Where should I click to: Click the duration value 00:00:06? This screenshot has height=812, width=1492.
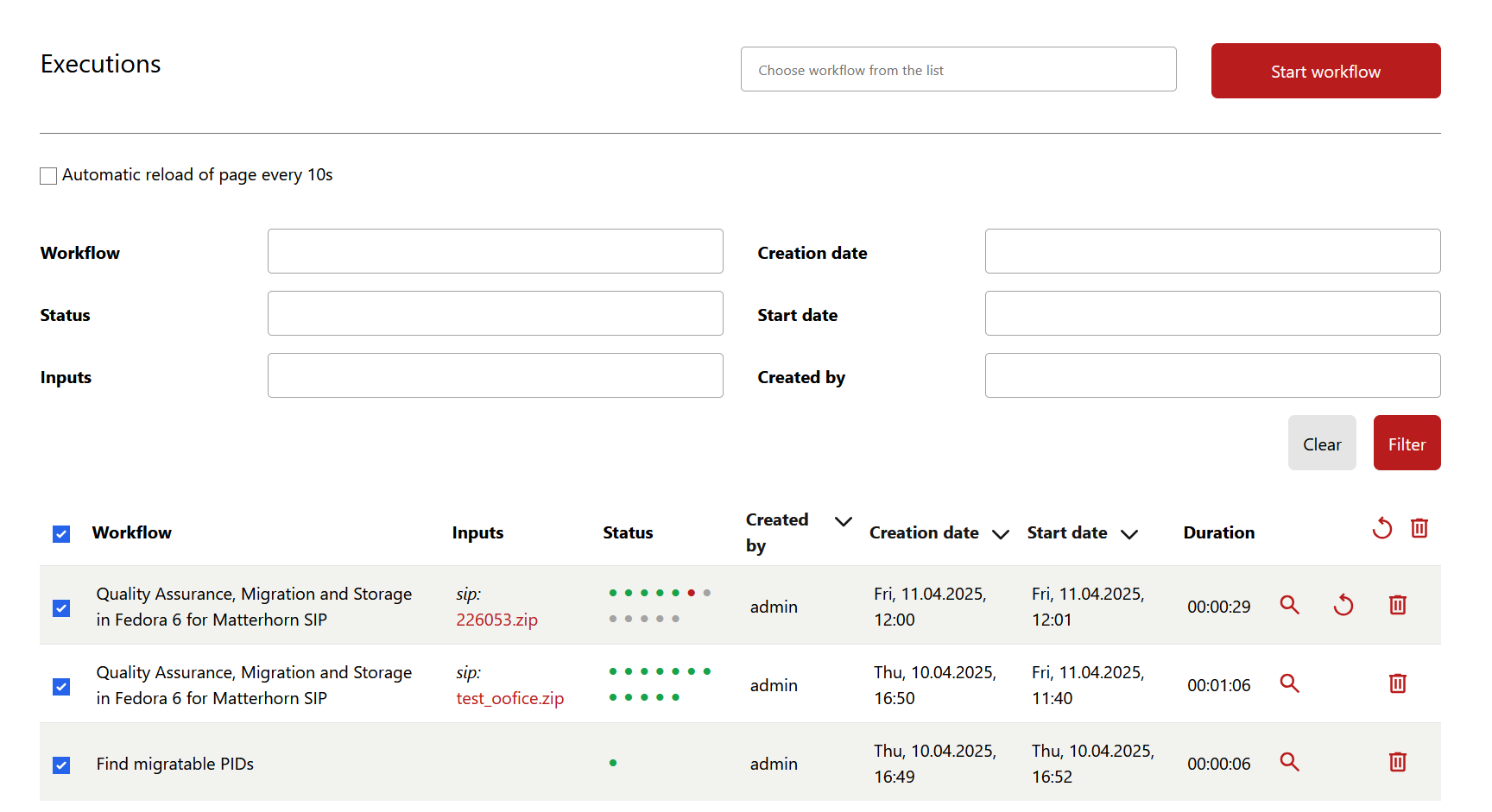pyautogui.click(x=1218, y=764)
